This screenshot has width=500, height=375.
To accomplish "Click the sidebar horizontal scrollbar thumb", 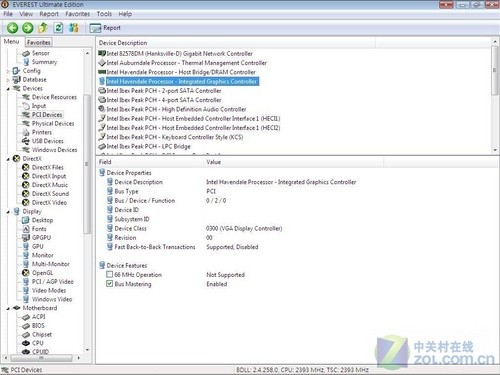I will (41, 358).
